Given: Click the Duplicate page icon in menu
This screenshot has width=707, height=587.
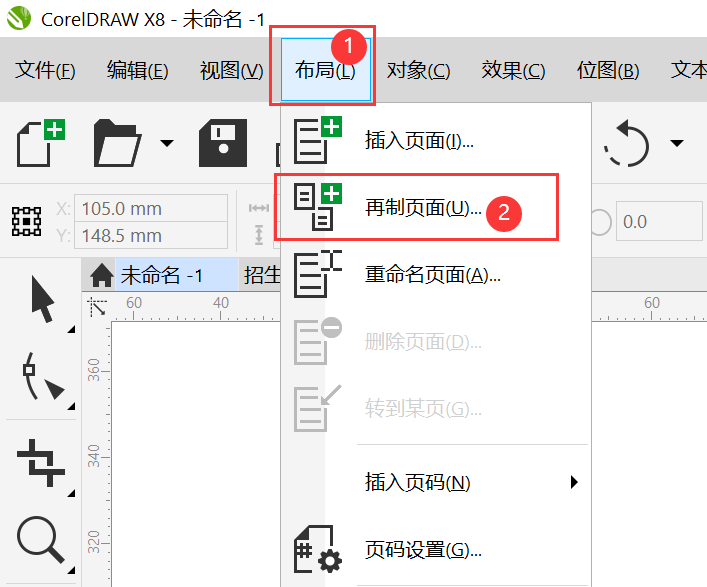Looking at the screenshot, I should click(x=317, y=207).
